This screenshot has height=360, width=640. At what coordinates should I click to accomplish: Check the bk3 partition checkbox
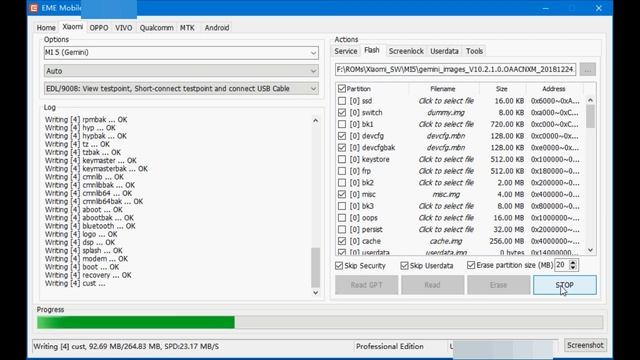pyautogui.click(x=342, y=206)
